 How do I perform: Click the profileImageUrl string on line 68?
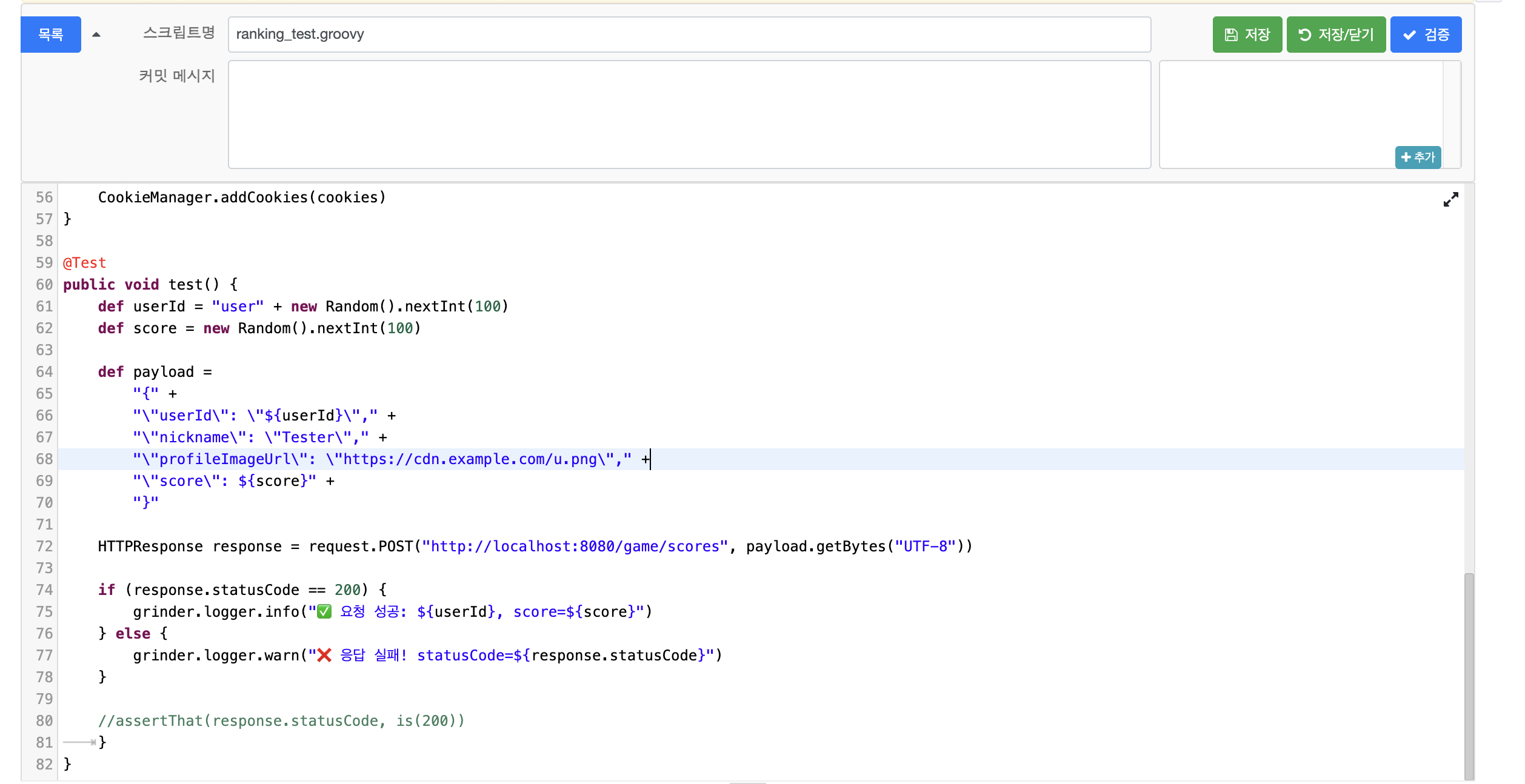(382, 459)
